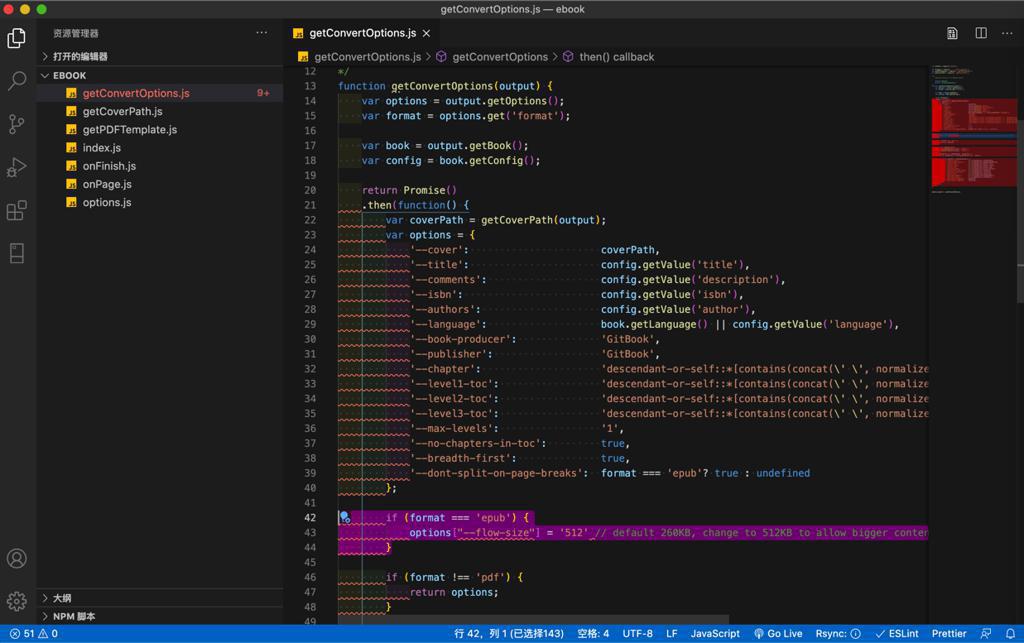Click the lightbulb code action on line 42
The width and height of the screenshot is (1024, 643).
pyautogui.click(x=345, y=518)
